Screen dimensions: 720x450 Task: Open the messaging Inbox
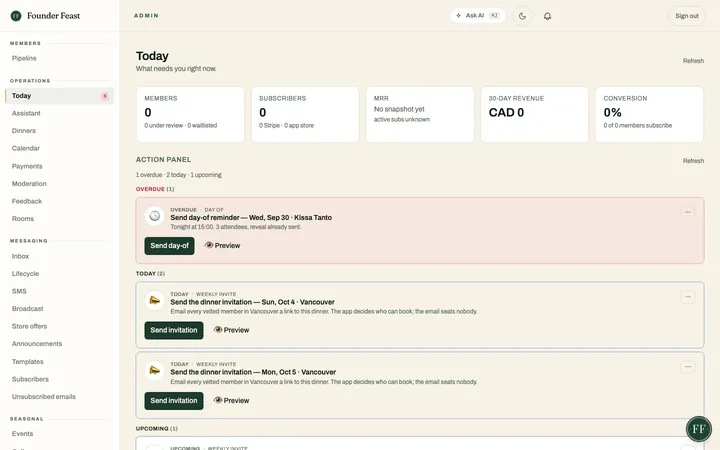click(x=20, y=256)
